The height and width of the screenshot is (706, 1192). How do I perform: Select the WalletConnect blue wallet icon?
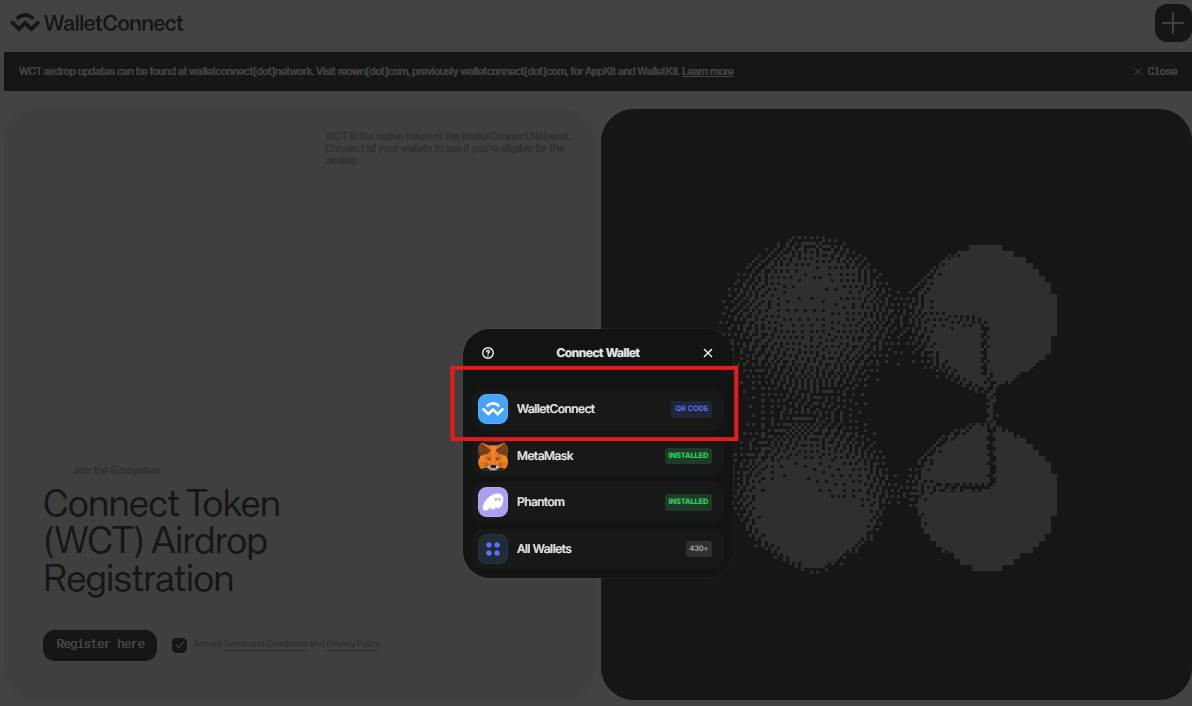tap(493, 409)
